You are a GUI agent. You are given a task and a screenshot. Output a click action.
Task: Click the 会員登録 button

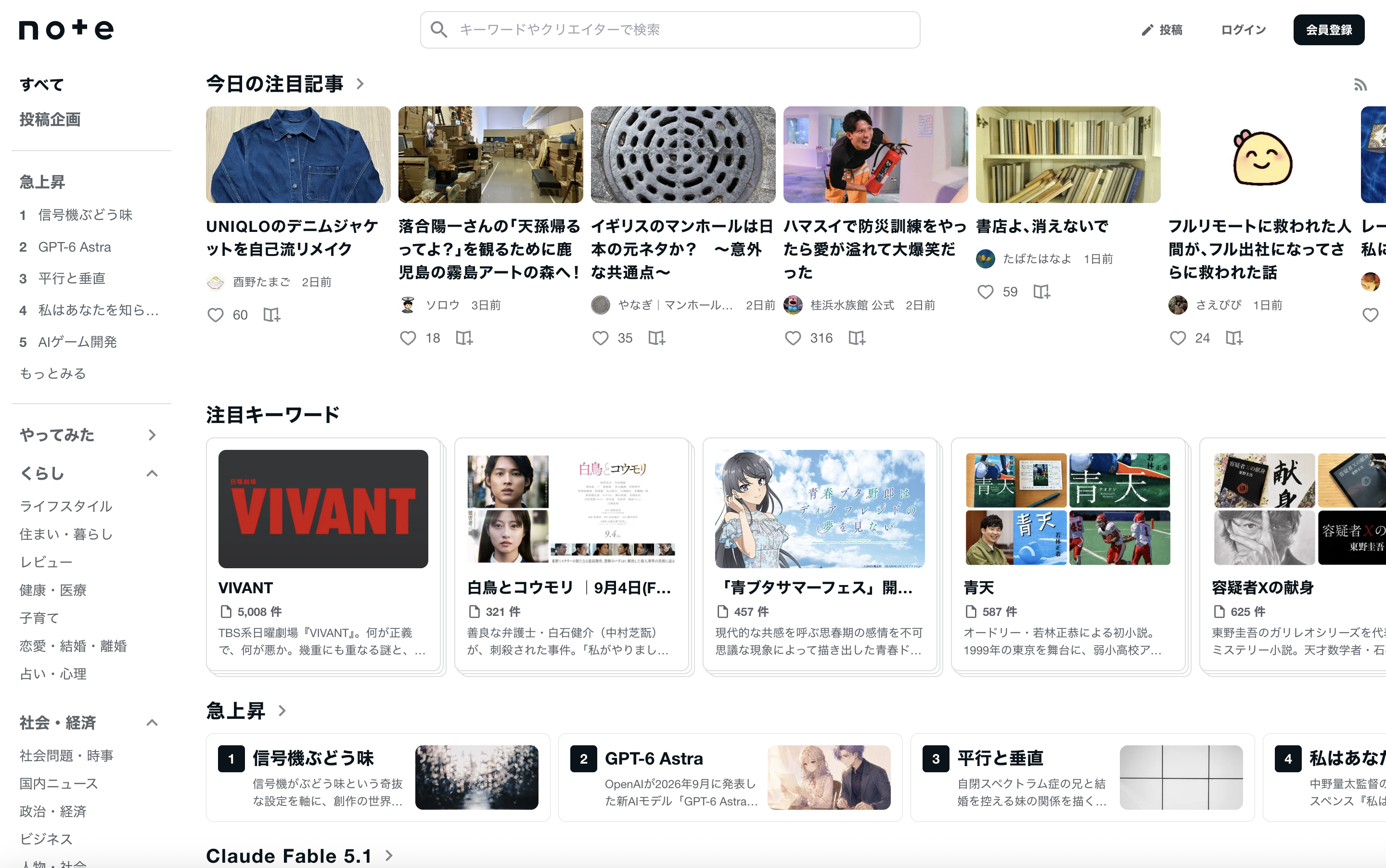1329,30
